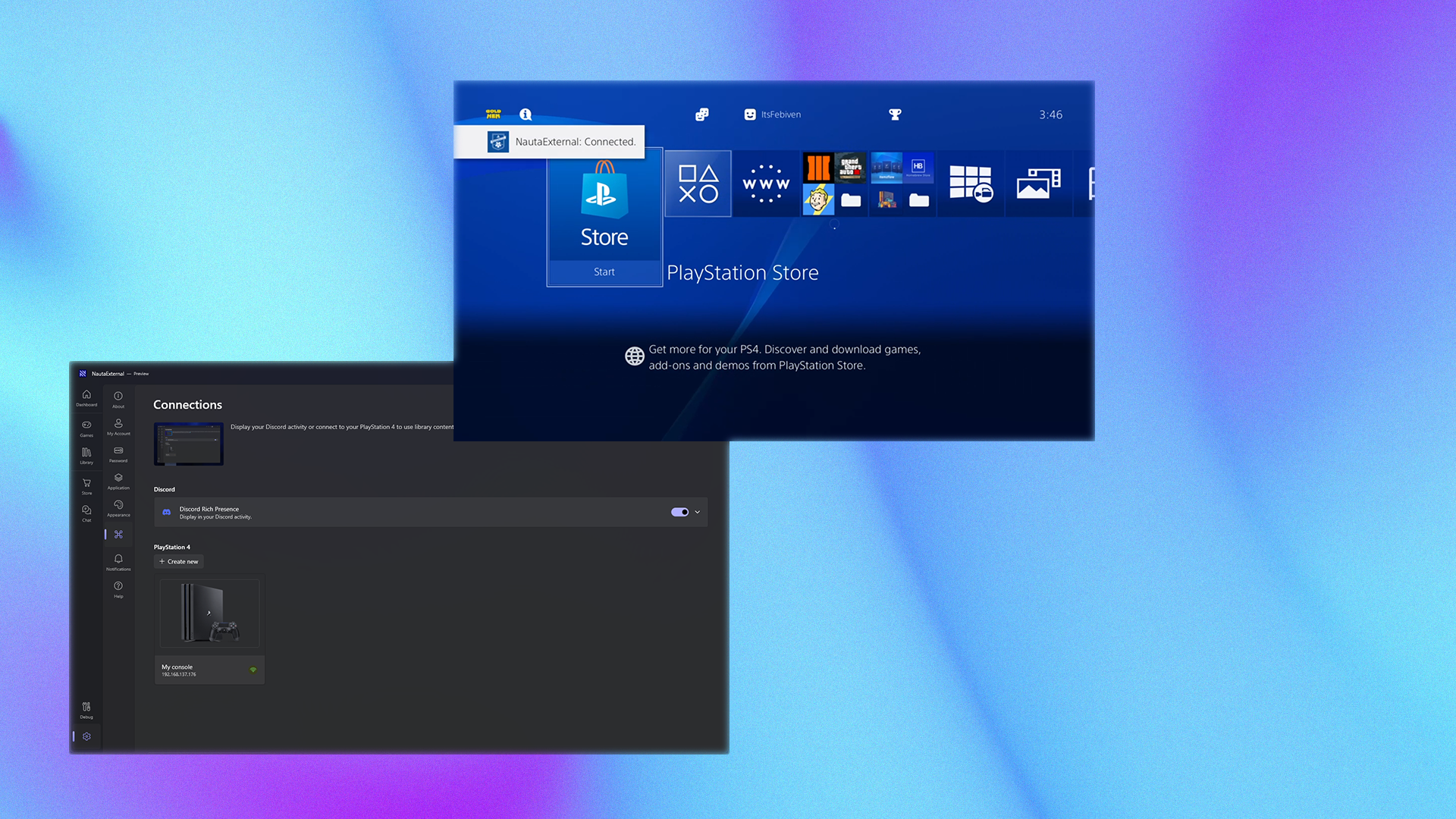This screenshot has height=819, width=1456.
Task: Click the green connection status icon
Action: click(x=253, y=670)
